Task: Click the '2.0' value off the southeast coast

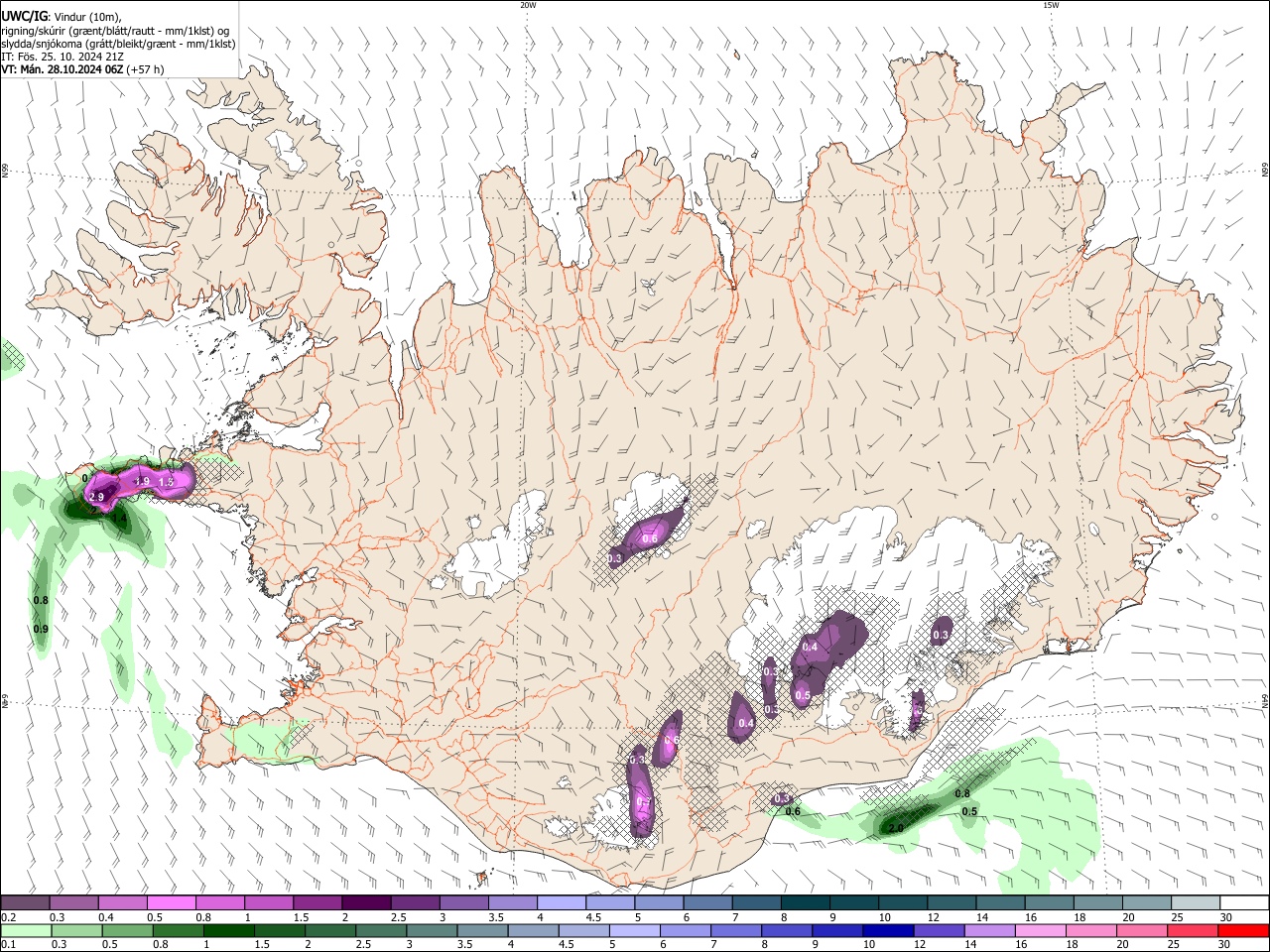Action: 896,827
